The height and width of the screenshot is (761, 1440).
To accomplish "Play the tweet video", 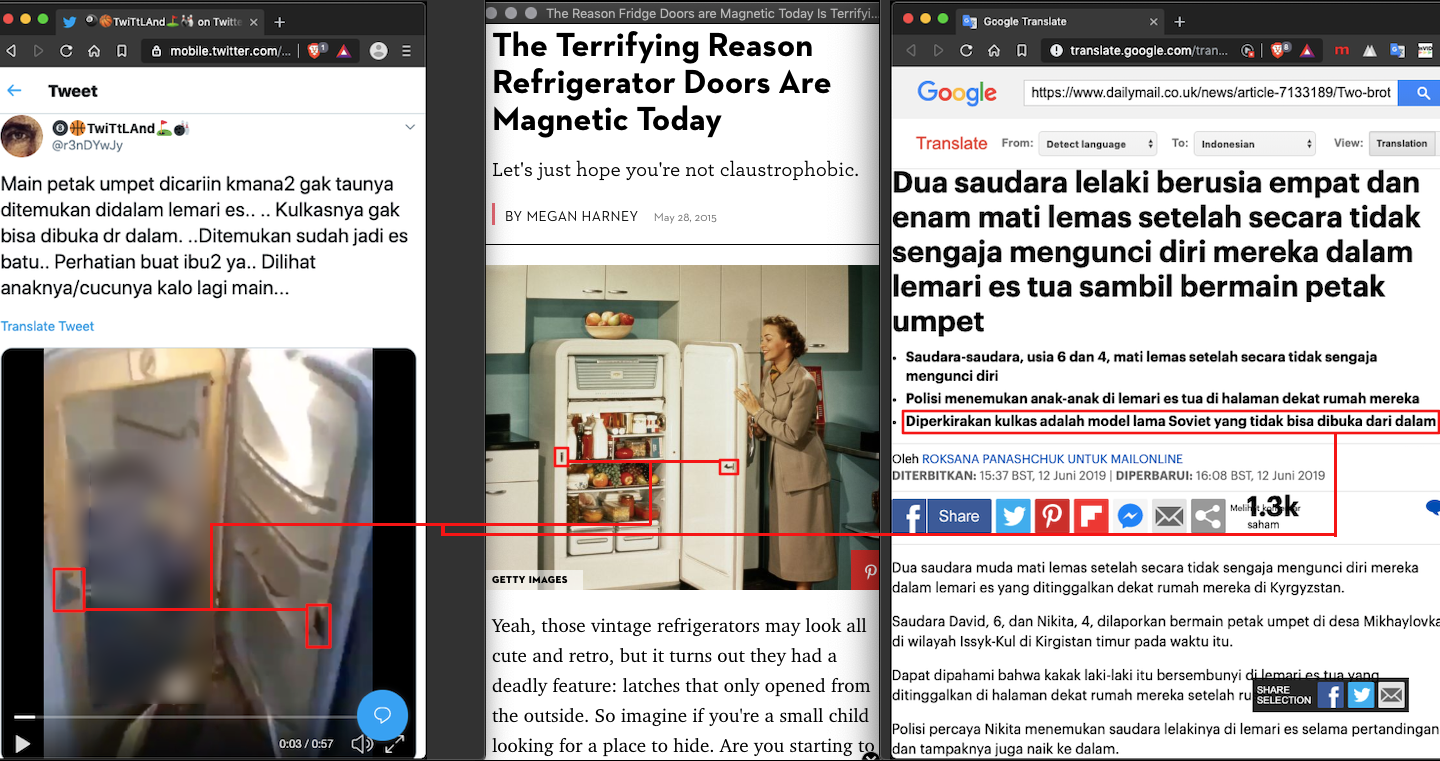I will (x=21, y=743).
